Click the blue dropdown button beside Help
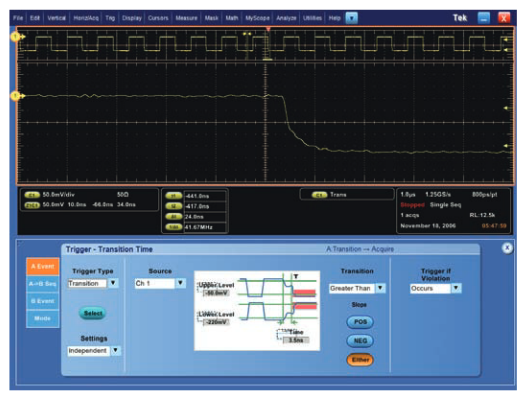The height and width of the screenshot is (397, 528). pos(352,18)
